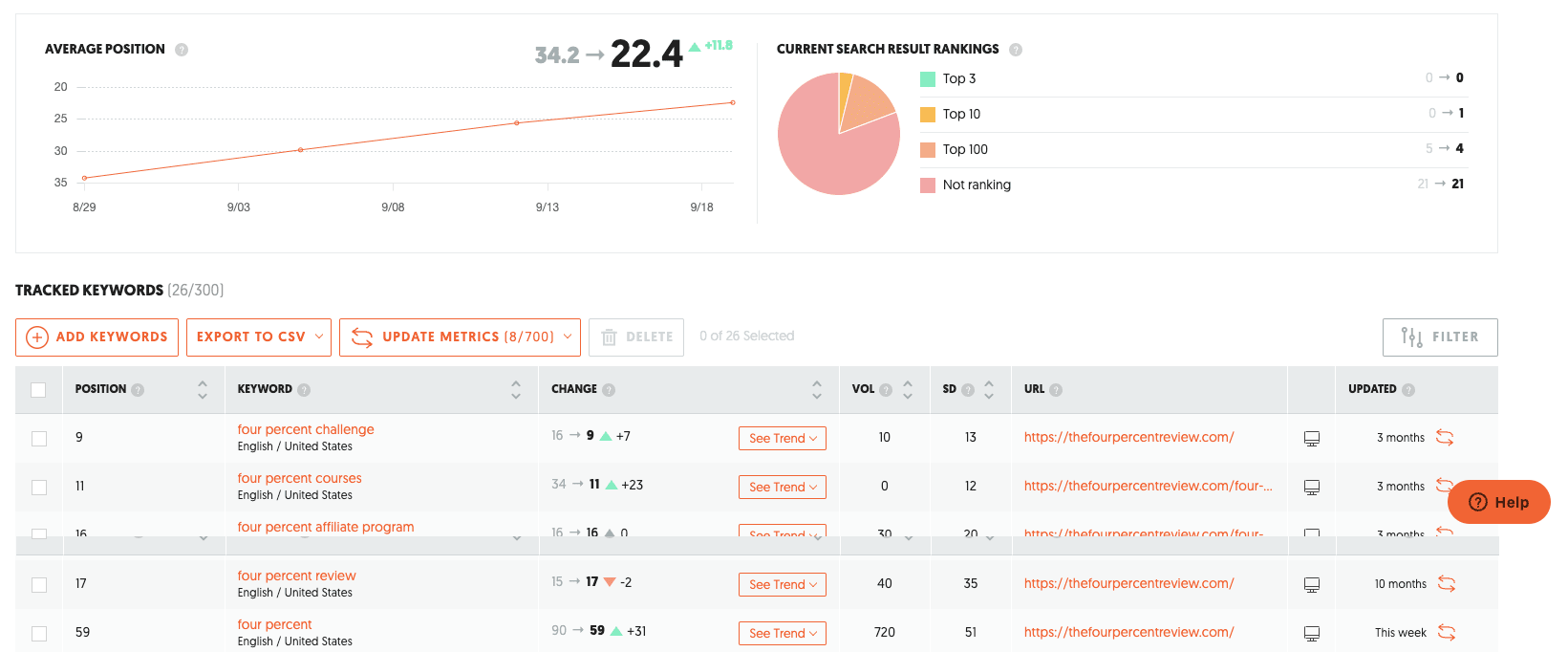Open the four percent courses keyword link
Image resolution: width=1568 pixels, height=652 pixels.
(x=299, y=479)
